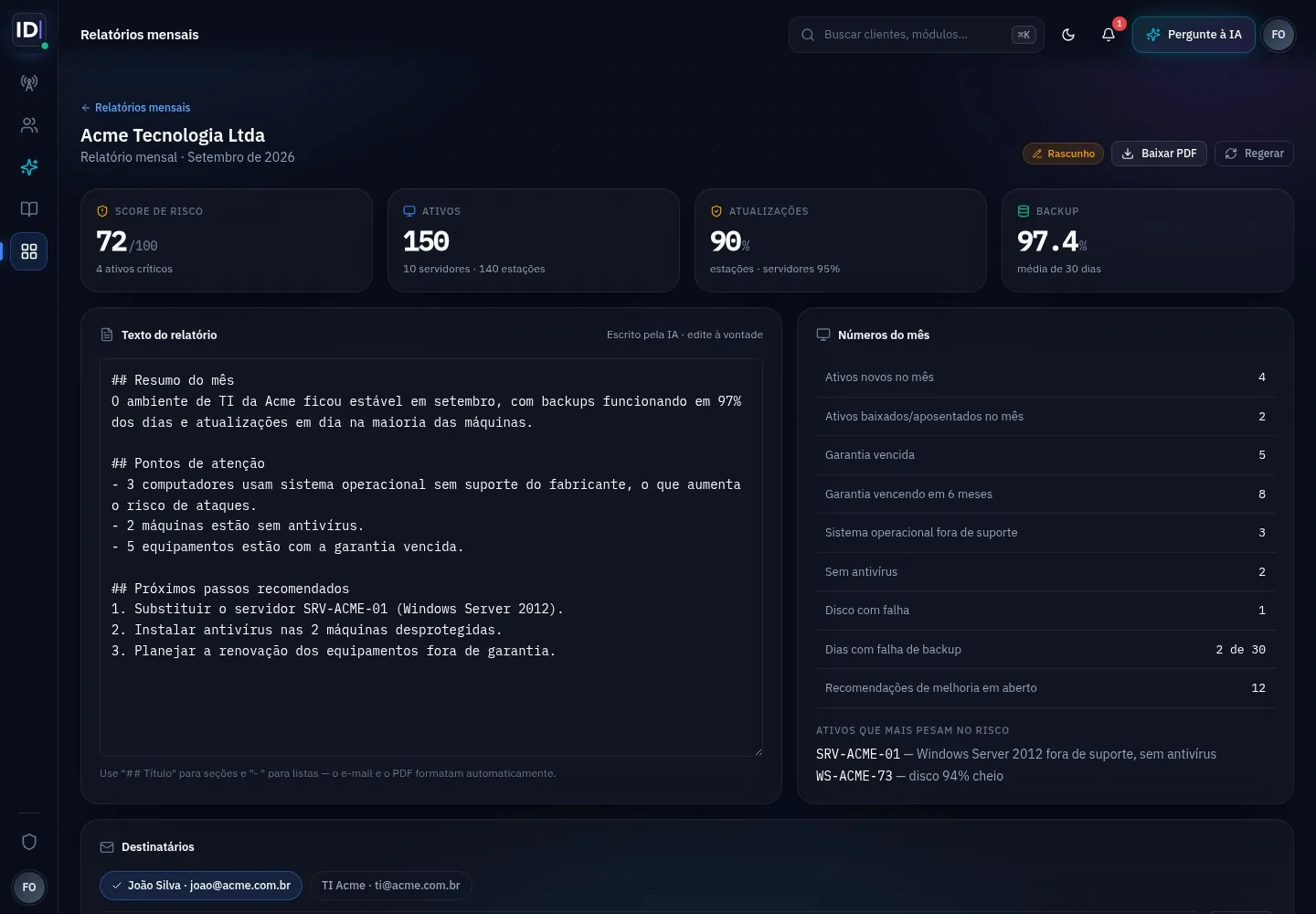Click the Rascunho status badge
The image size is (1316, 914).
point(1063,154)
